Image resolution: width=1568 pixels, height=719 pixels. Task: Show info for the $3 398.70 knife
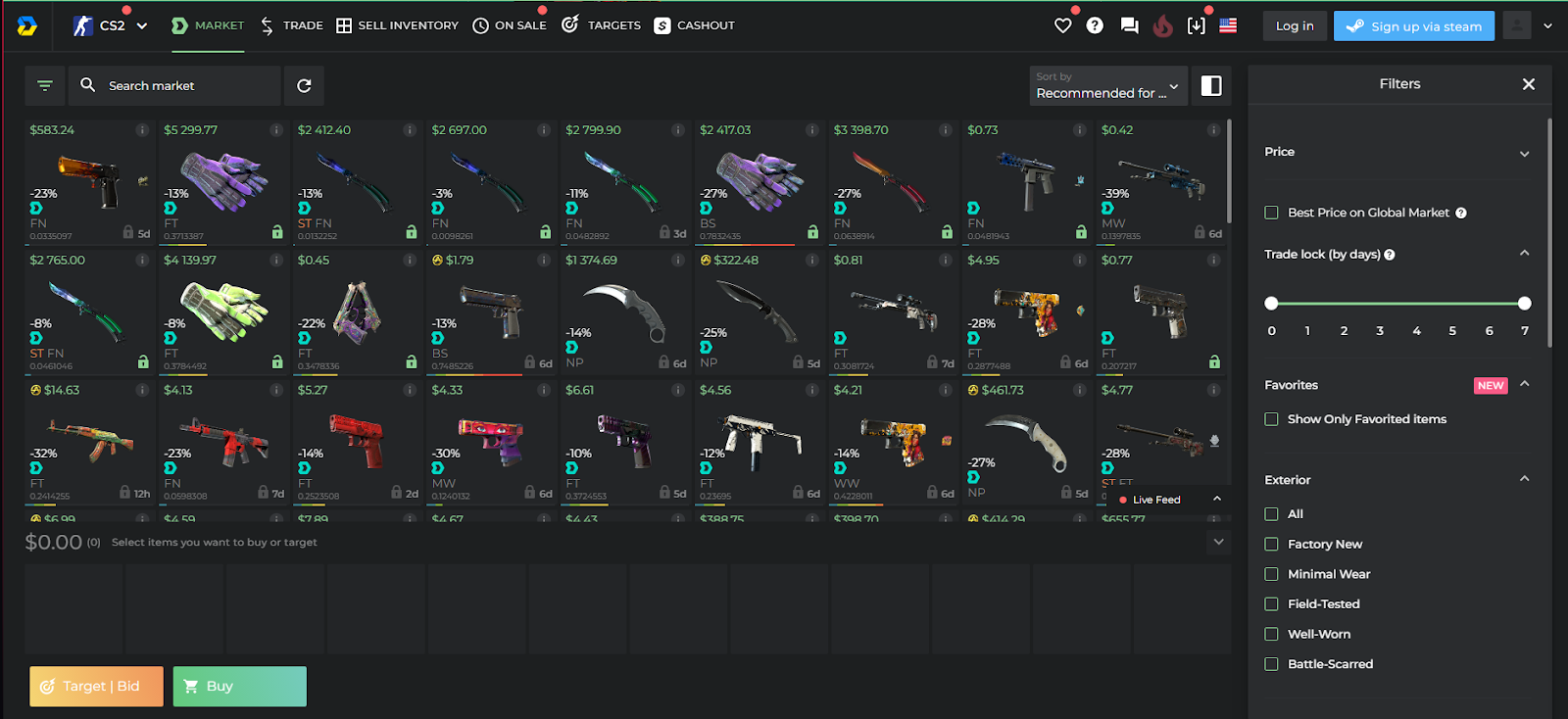pyautogui.click(x=946, y=130)
